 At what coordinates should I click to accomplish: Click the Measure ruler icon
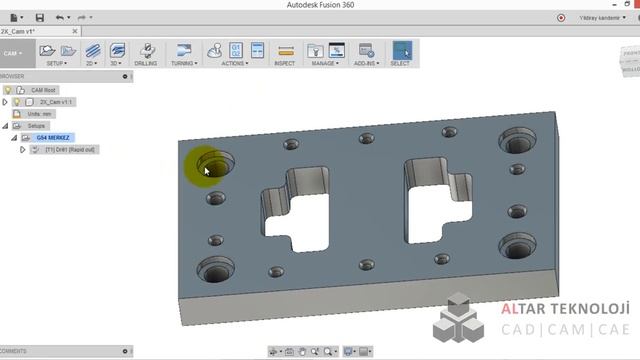[x=285, y=51]
